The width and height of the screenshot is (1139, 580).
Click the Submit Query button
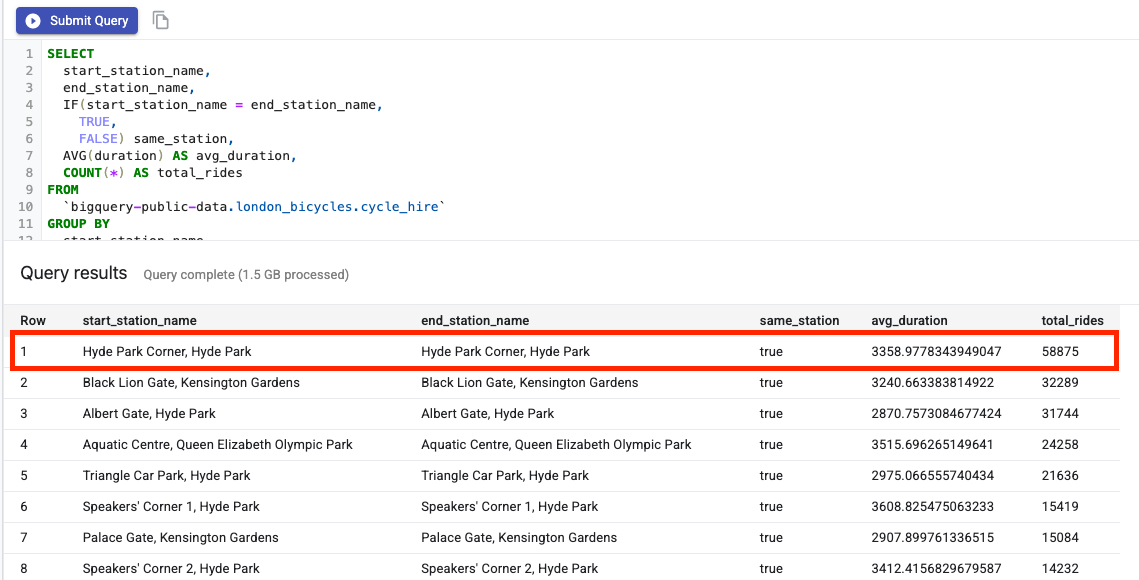[77, 20]
